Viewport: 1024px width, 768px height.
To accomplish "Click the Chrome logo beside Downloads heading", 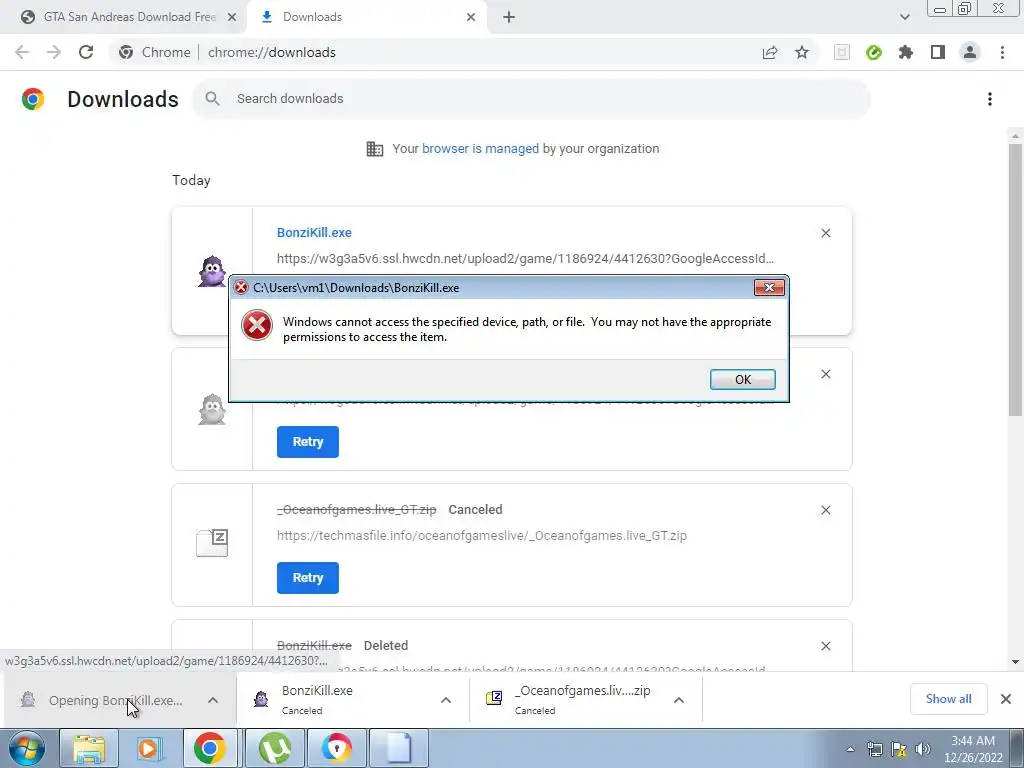I will coord(33,99).
